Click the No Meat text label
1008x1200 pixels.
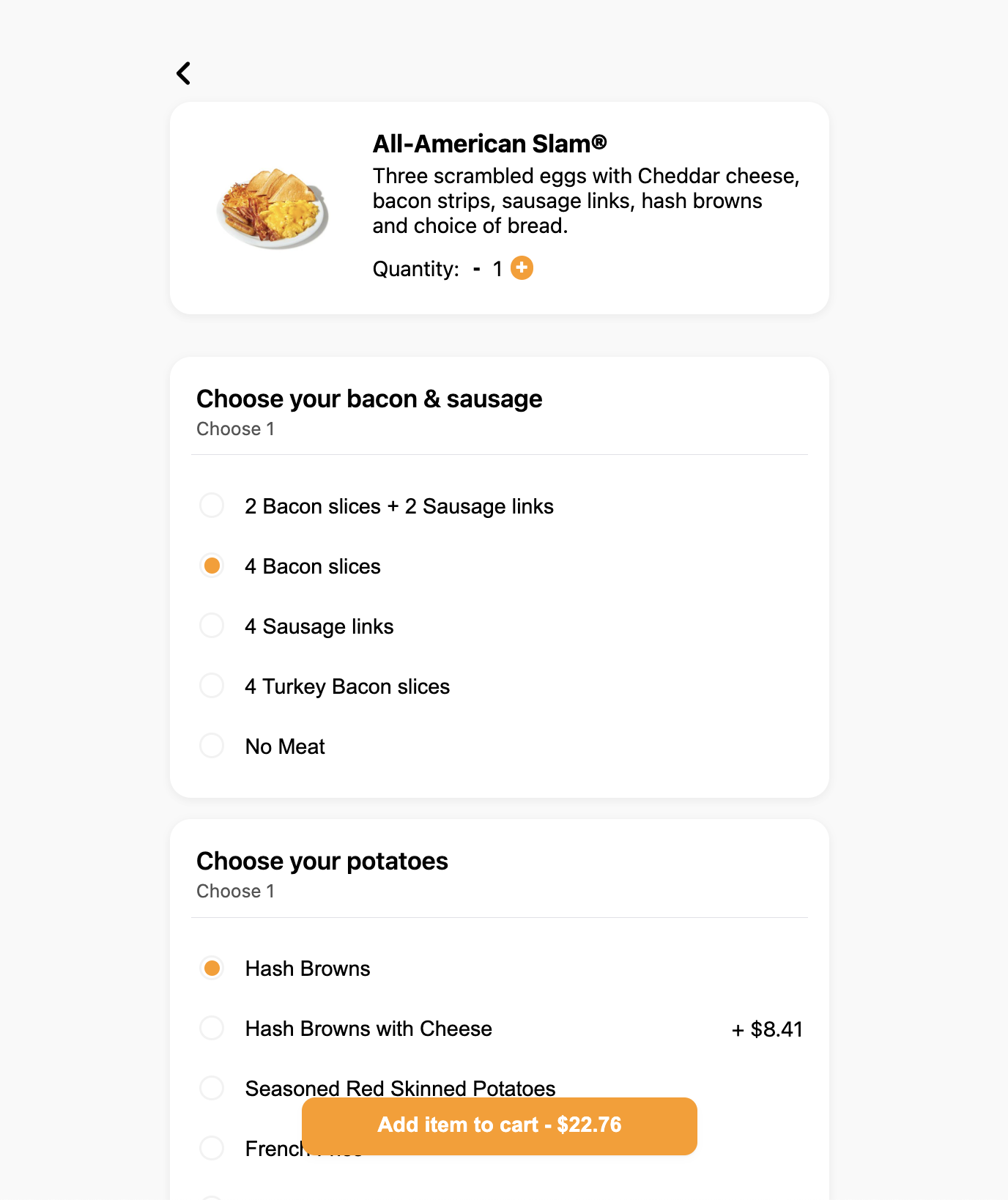pyautogui.click(x=285, y=747)
